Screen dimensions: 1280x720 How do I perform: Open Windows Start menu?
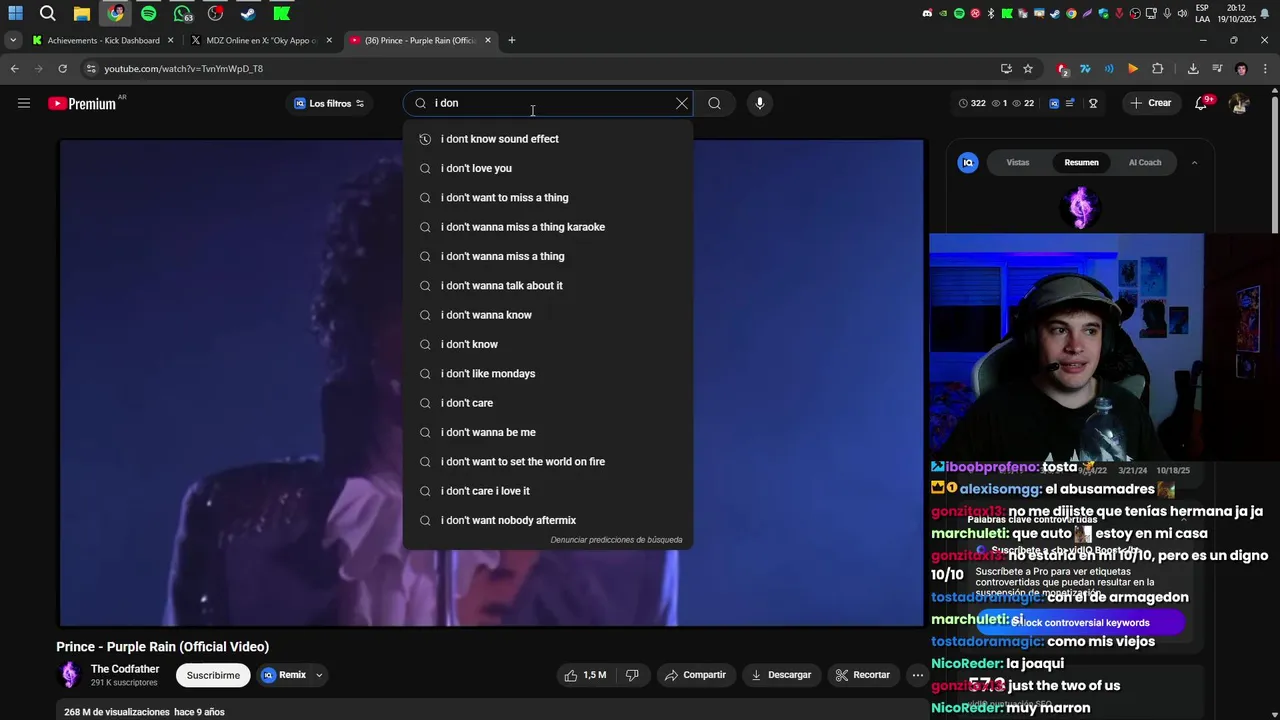pos(16,13)
